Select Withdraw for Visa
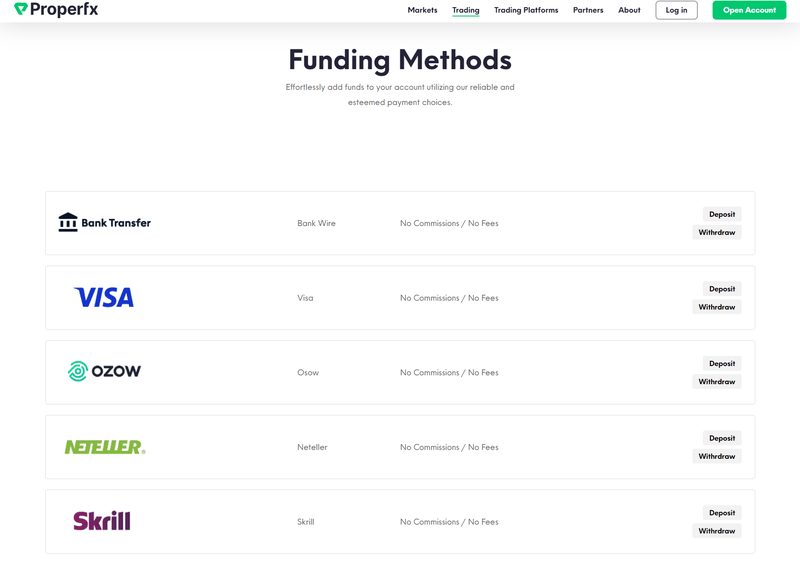 [717, 307]
